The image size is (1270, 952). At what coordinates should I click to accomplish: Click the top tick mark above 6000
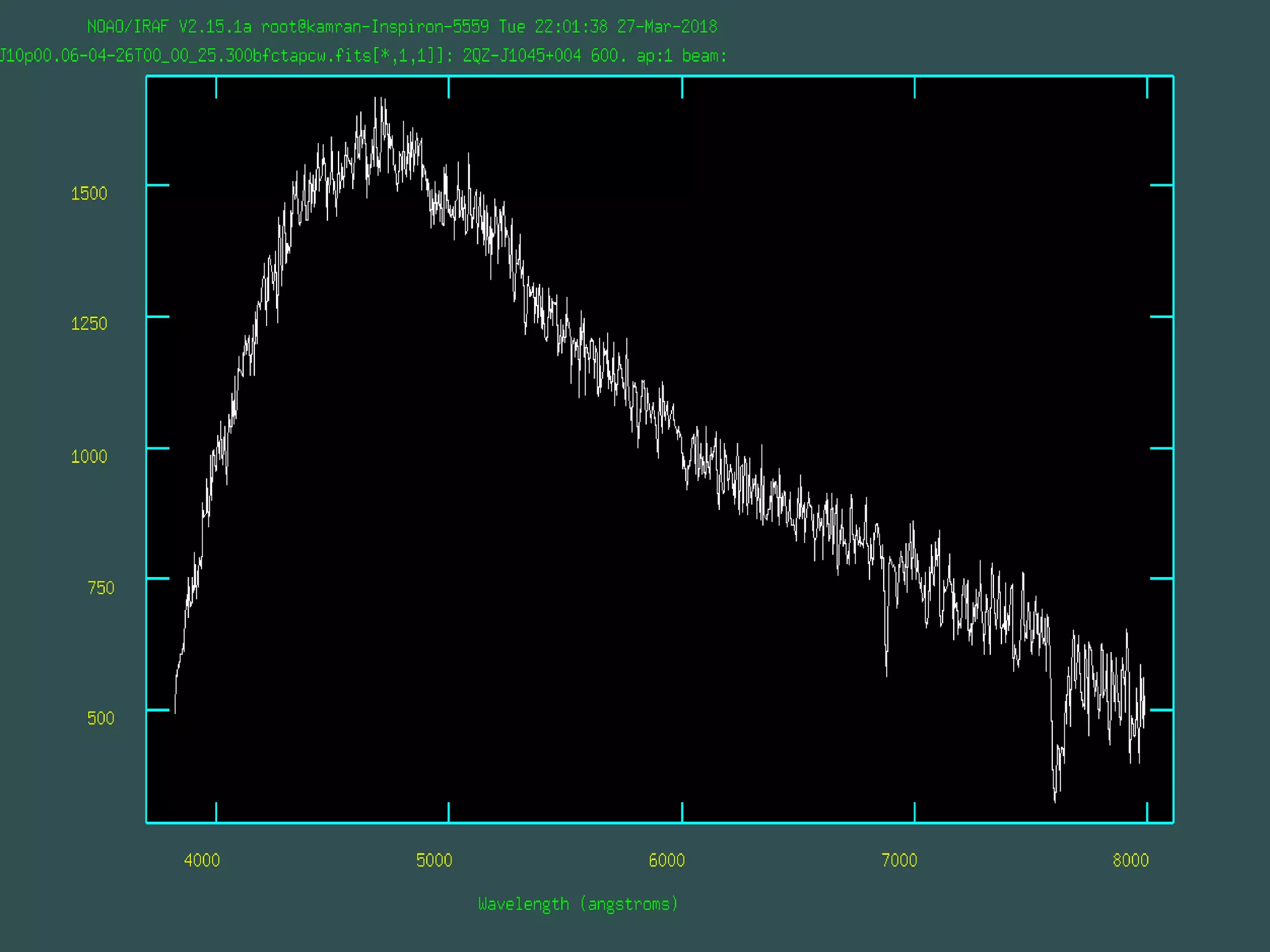pos(682,87)
